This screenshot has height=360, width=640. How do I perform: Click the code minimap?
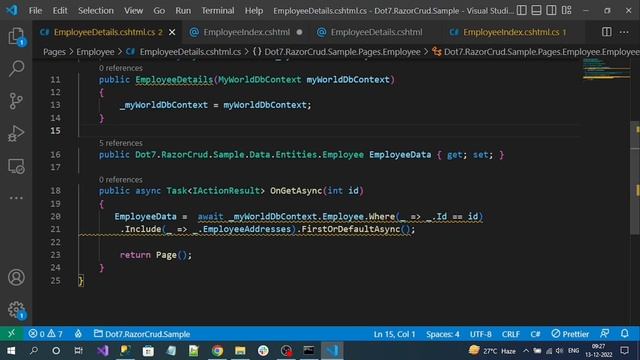606,69
